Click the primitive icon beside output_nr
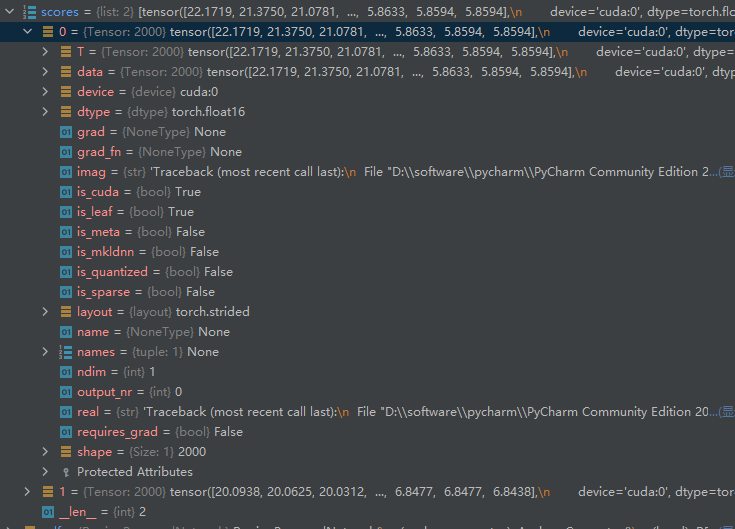 (66, 392)
